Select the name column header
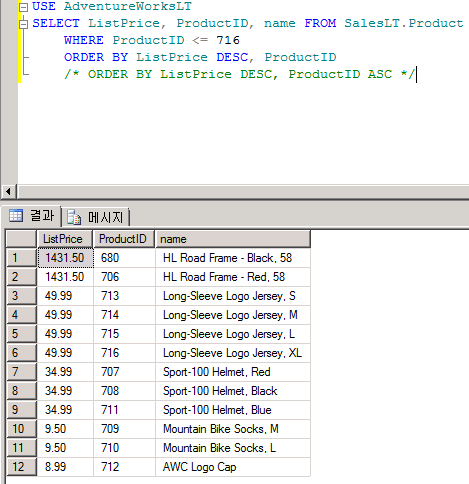The width and height of the screenshot is (469, 484). pos(233,239)
